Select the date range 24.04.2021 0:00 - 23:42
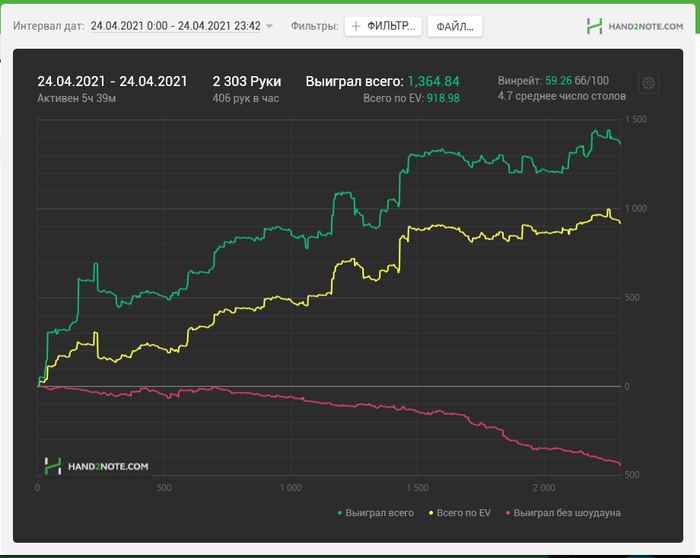The image size is (700, 558). click(x=175, y=26)
